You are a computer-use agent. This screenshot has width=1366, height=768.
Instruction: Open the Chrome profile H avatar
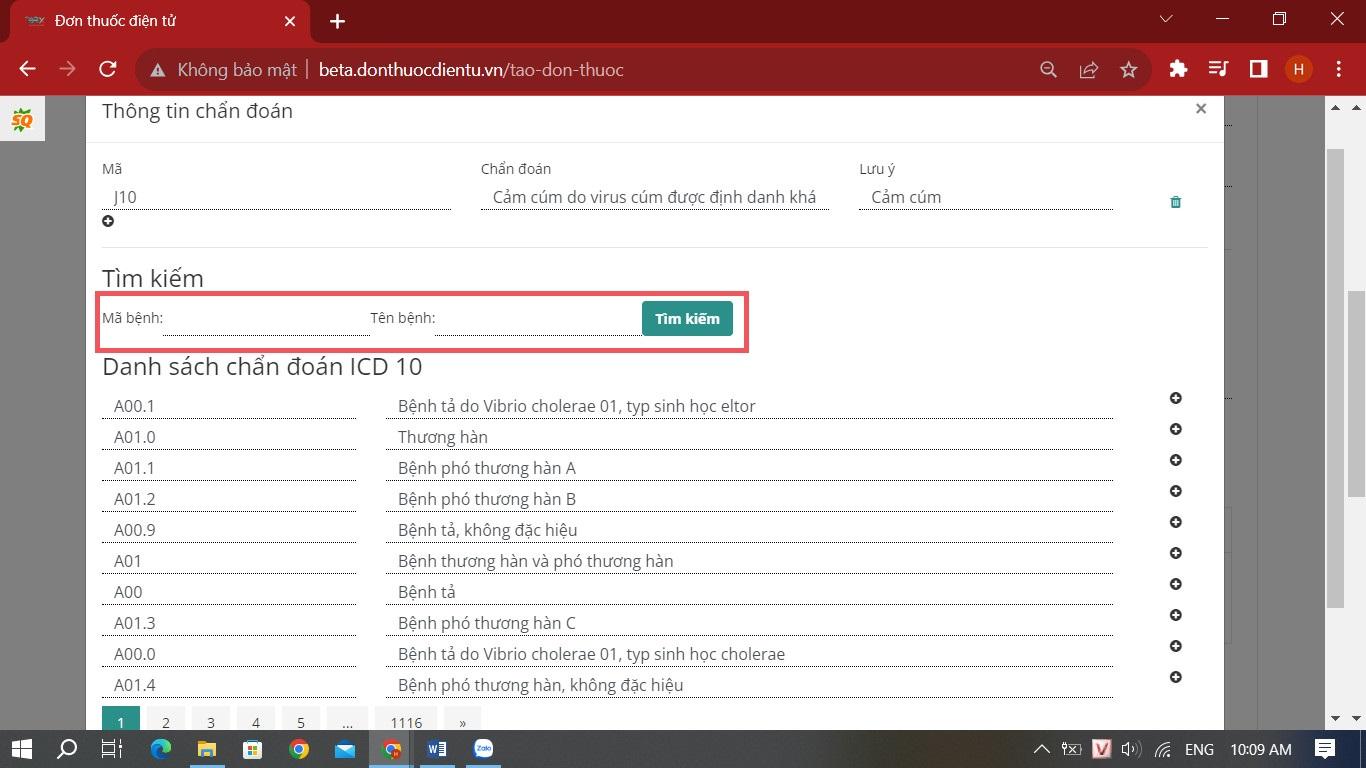(x=1298, y=69)
